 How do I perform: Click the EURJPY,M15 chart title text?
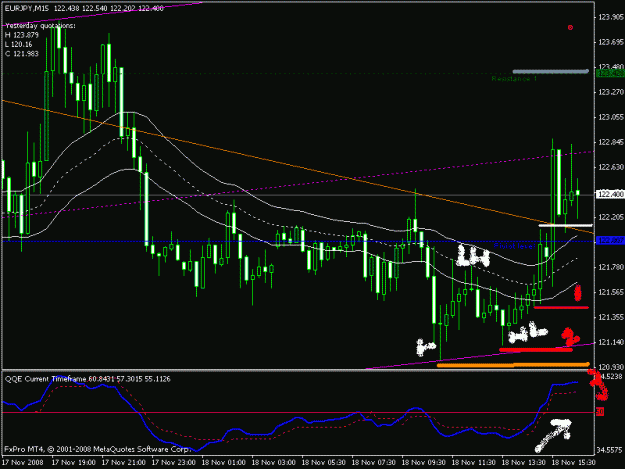coord(27,8)
